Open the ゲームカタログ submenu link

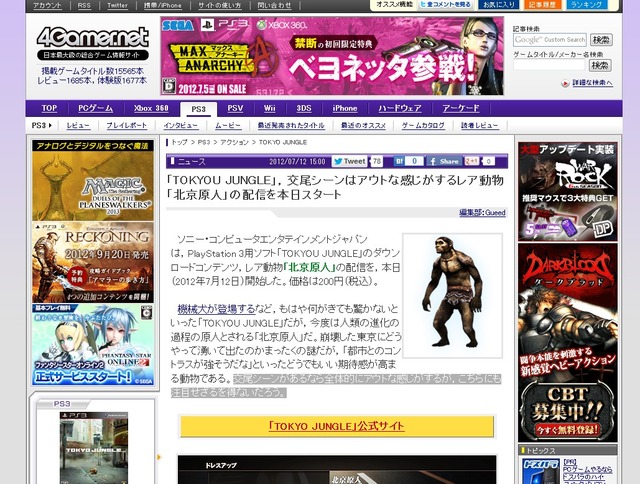pos(423,125)
